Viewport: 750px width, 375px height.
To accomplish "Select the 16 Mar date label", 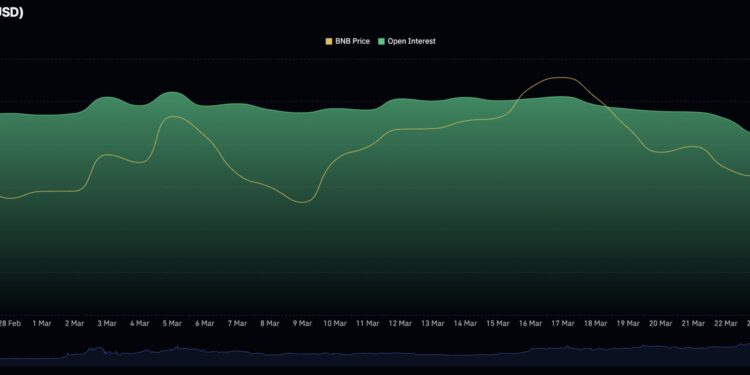I will tap(530, 323).
